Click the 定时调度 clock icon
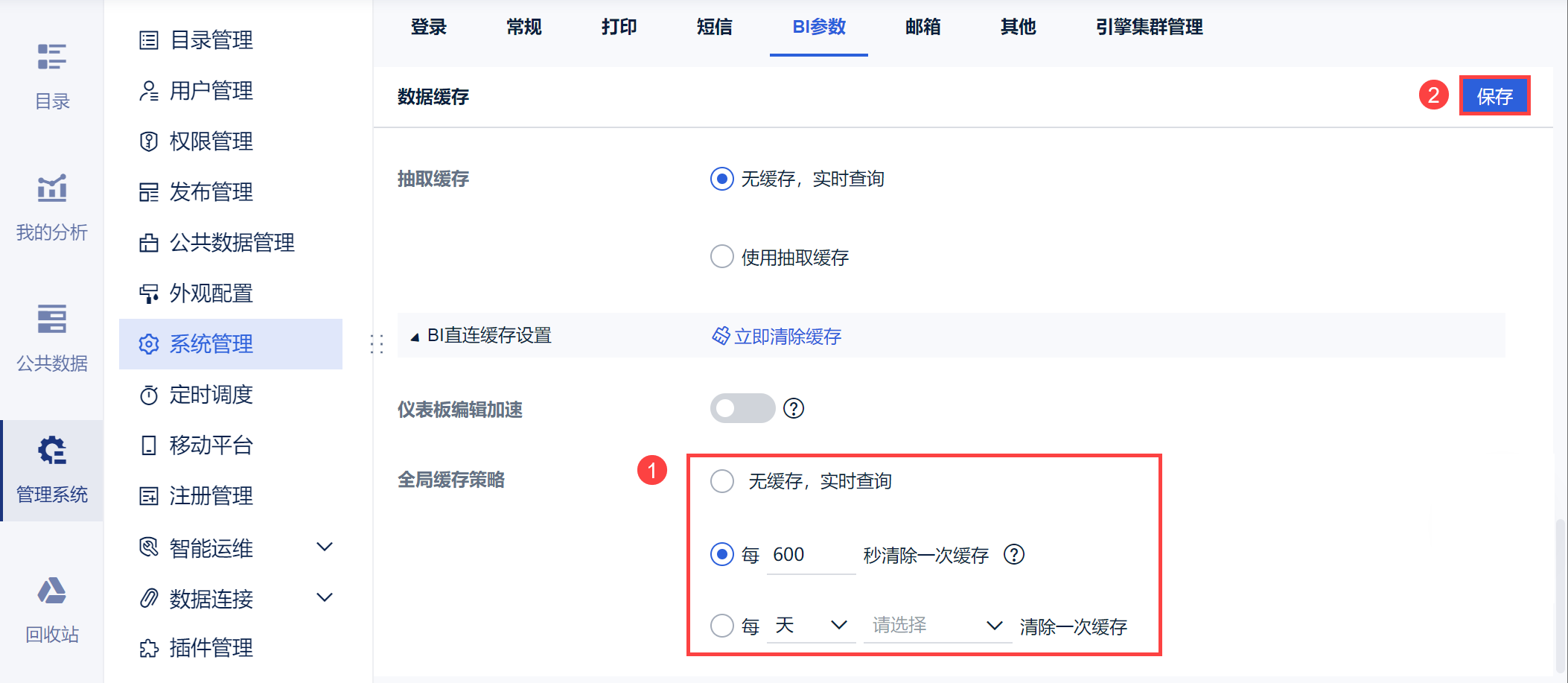Viewport: 1568px width, 683px height. pyautogui.click(x=149, y=395)
